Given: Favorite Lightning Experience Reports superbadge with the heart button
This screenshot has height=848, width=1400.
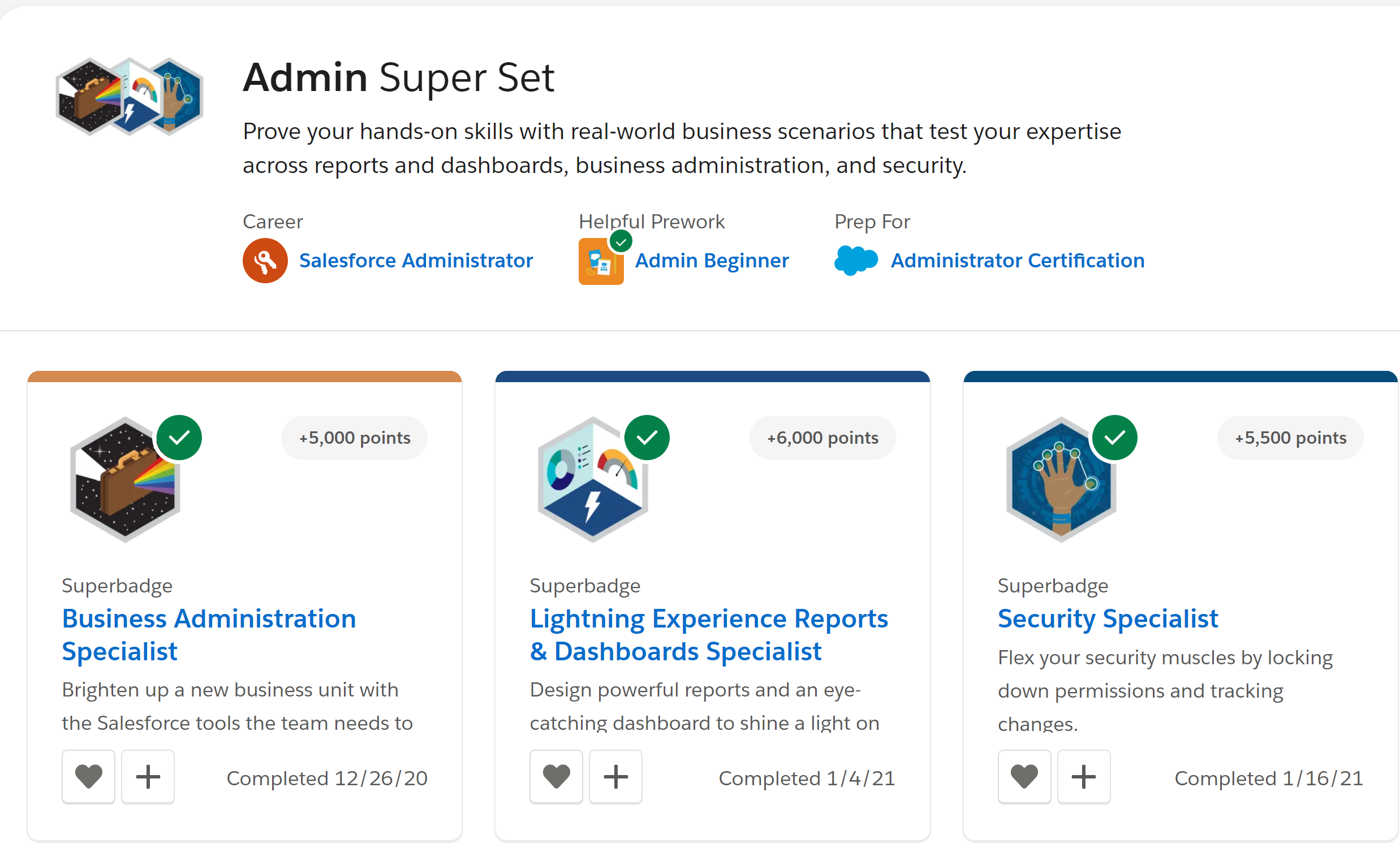Looking at the screenshot, I should tap(556, 776).
